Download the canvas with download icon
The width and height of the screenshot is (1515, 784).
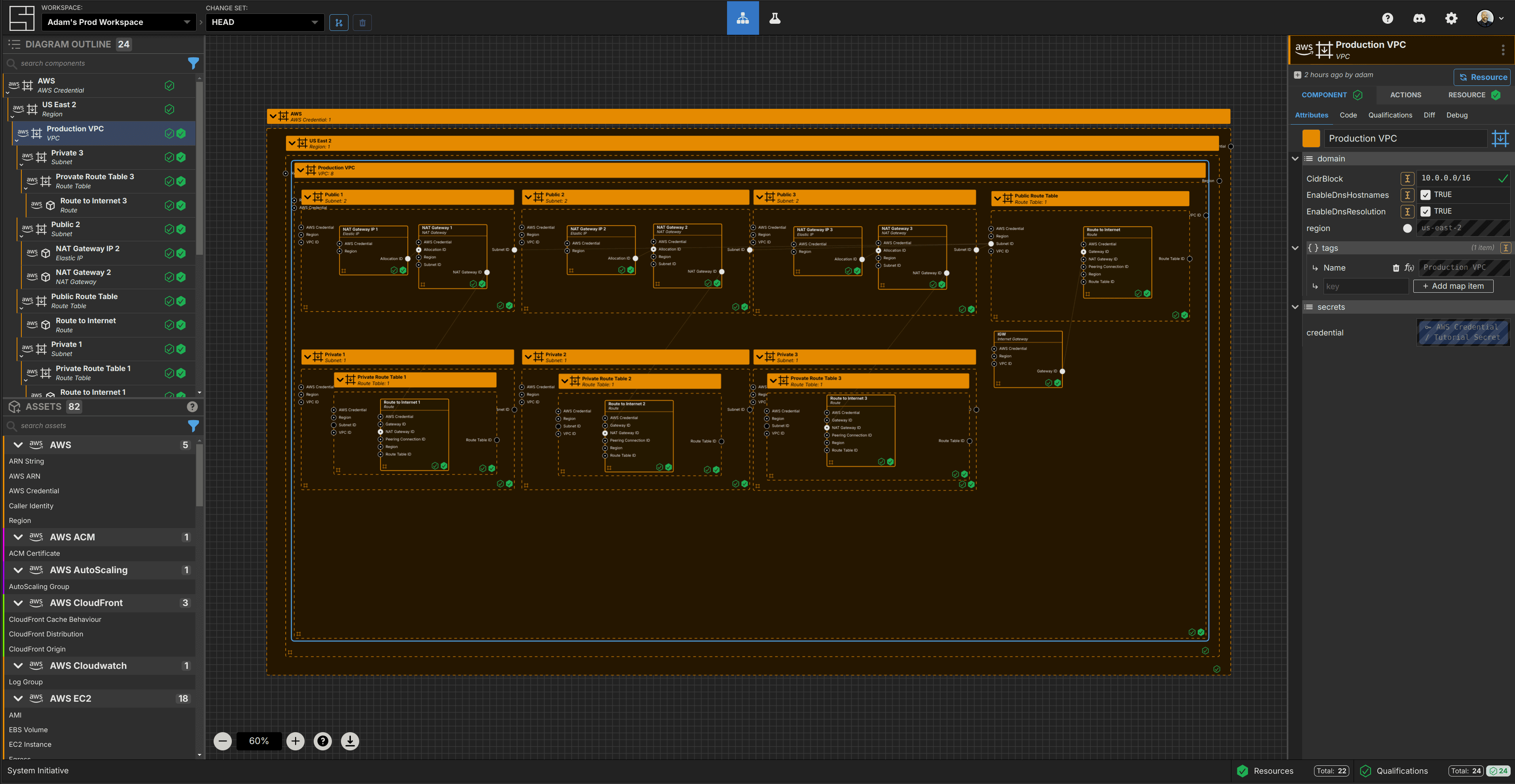click(x=350, y=741)
